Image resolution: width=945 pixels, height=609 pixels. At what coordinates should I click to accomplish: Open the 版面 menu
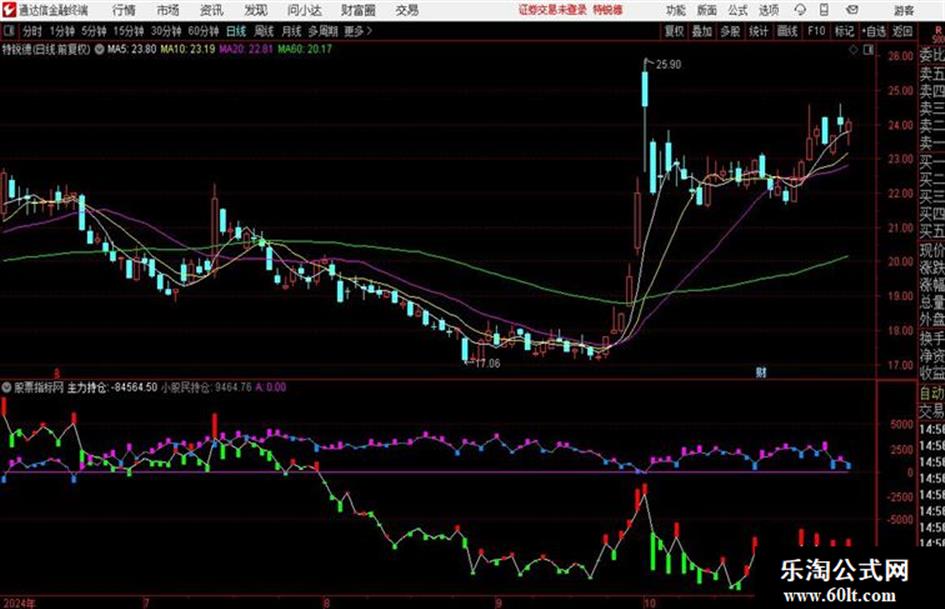pos(706,10)
